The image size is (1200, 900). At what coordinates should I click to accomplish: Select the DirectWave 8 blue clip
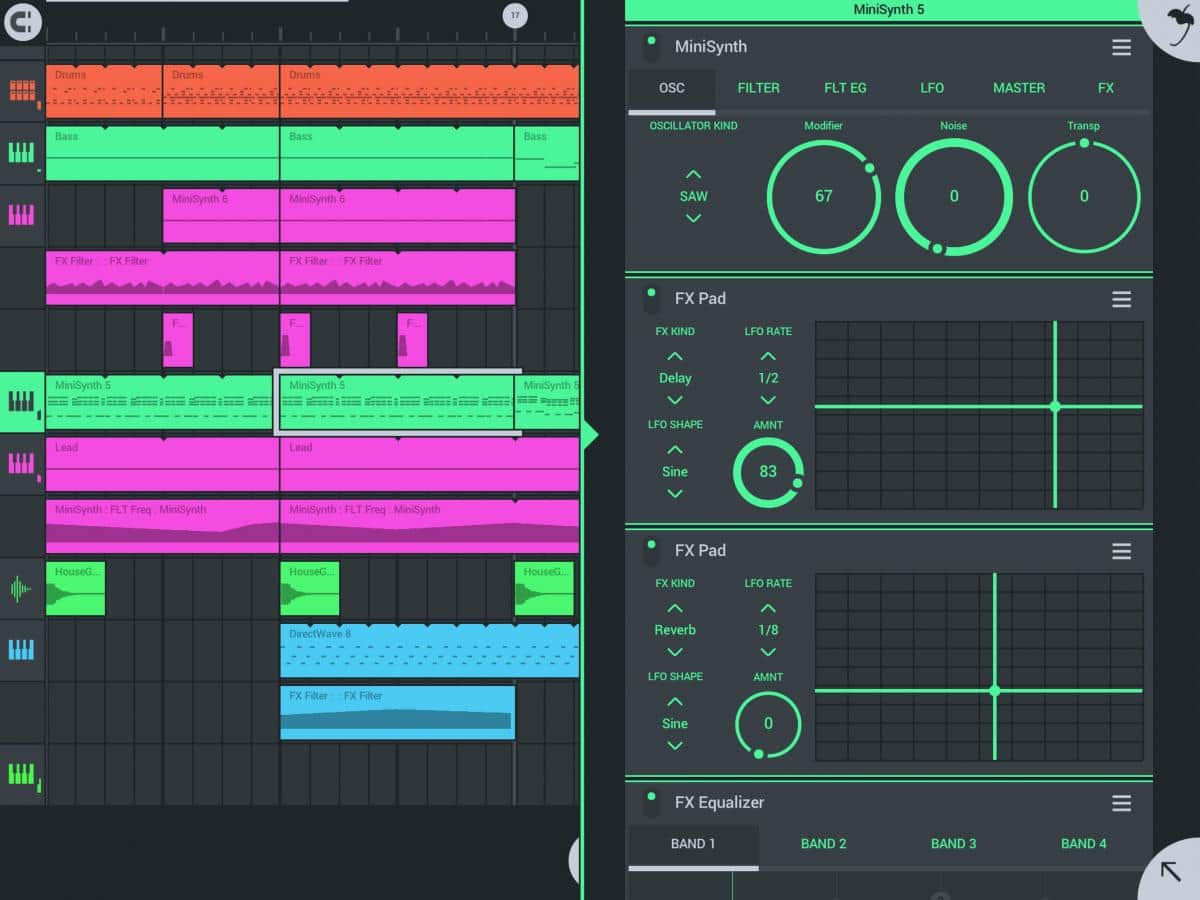(429, 650)
